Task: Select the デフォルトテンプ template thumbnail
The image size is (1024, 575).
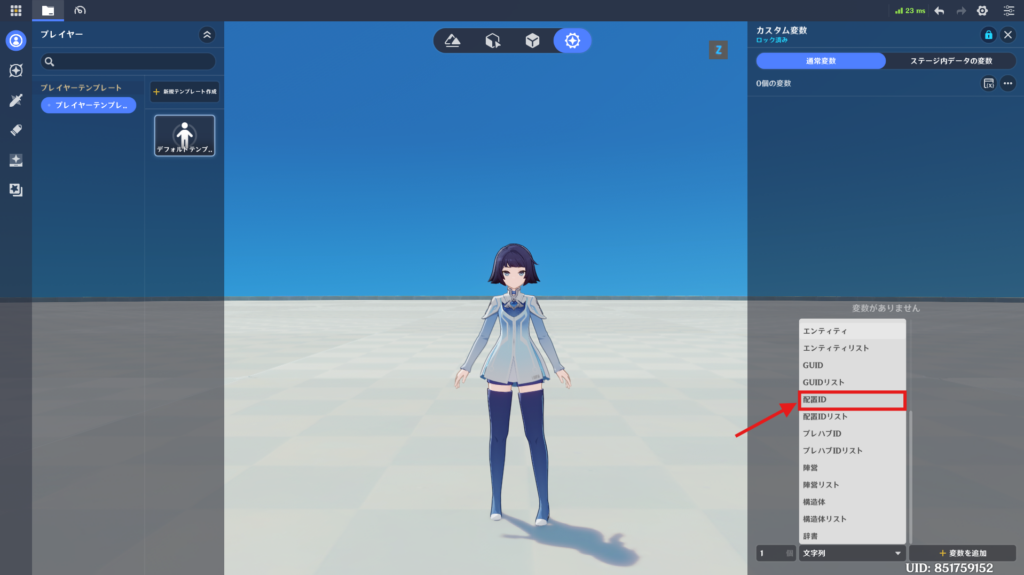Action: pyautogui.click(x=185, y=136)
